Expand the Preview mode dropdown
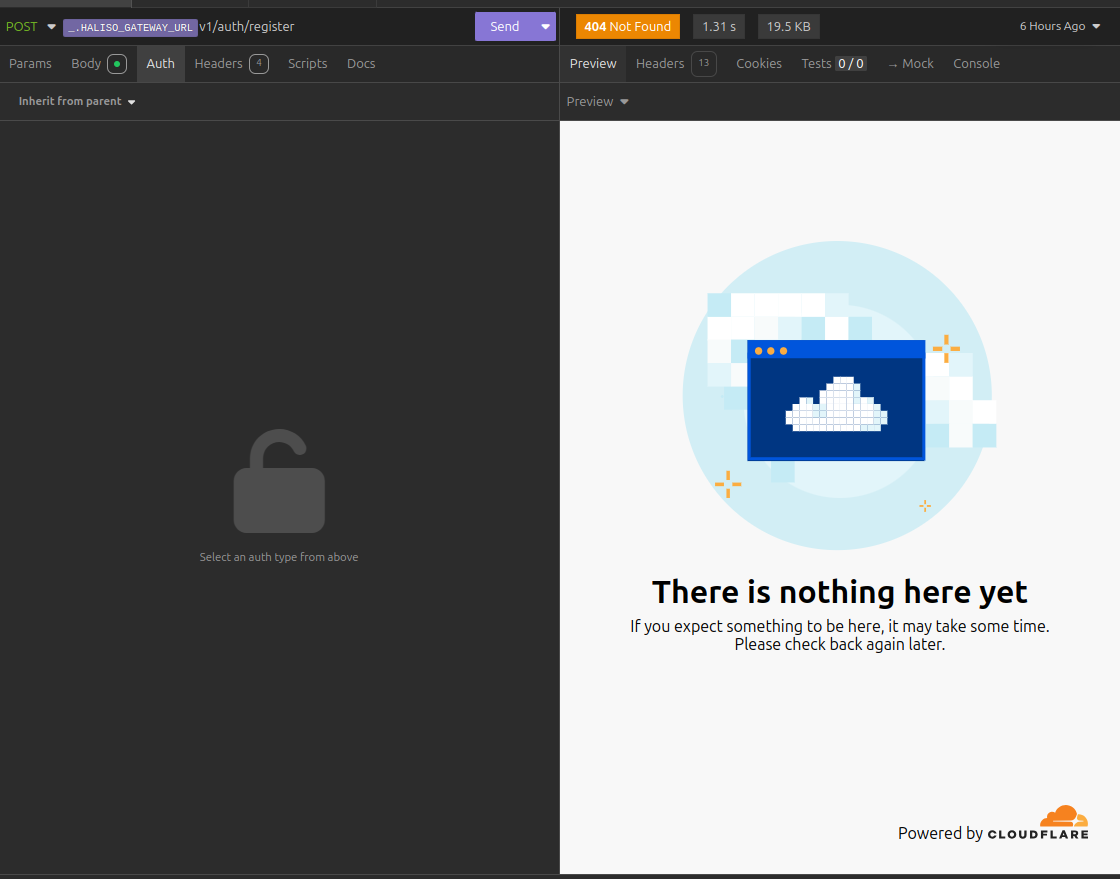The height and width of the screenshot is (879, 1120). [598, 101]
